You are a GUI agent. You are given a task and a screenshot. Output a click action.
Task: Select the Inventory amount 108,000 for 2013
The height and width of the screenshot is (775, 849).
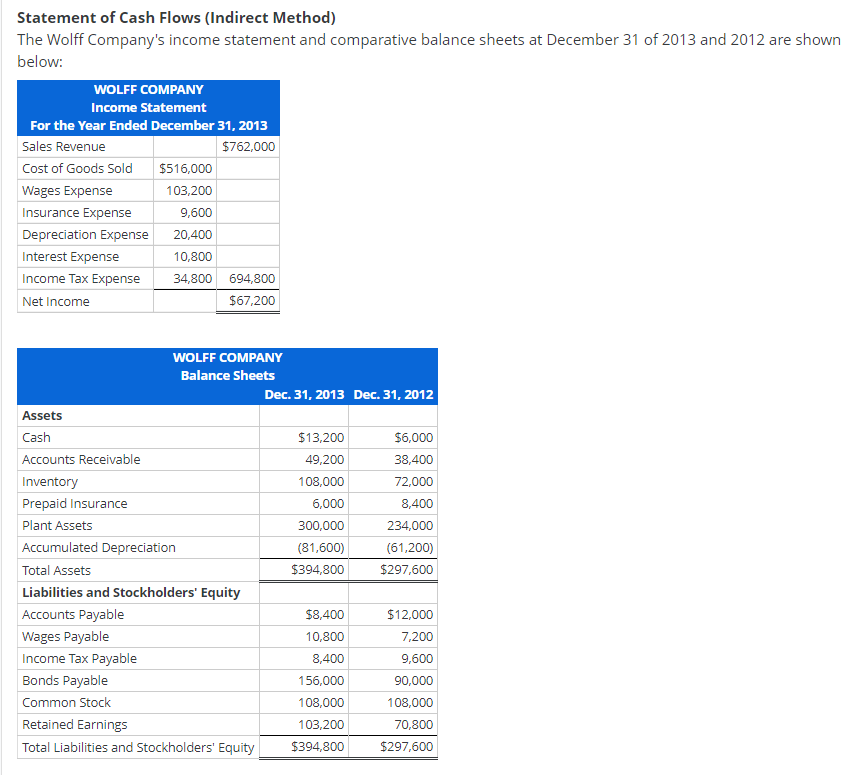point(324,481)
